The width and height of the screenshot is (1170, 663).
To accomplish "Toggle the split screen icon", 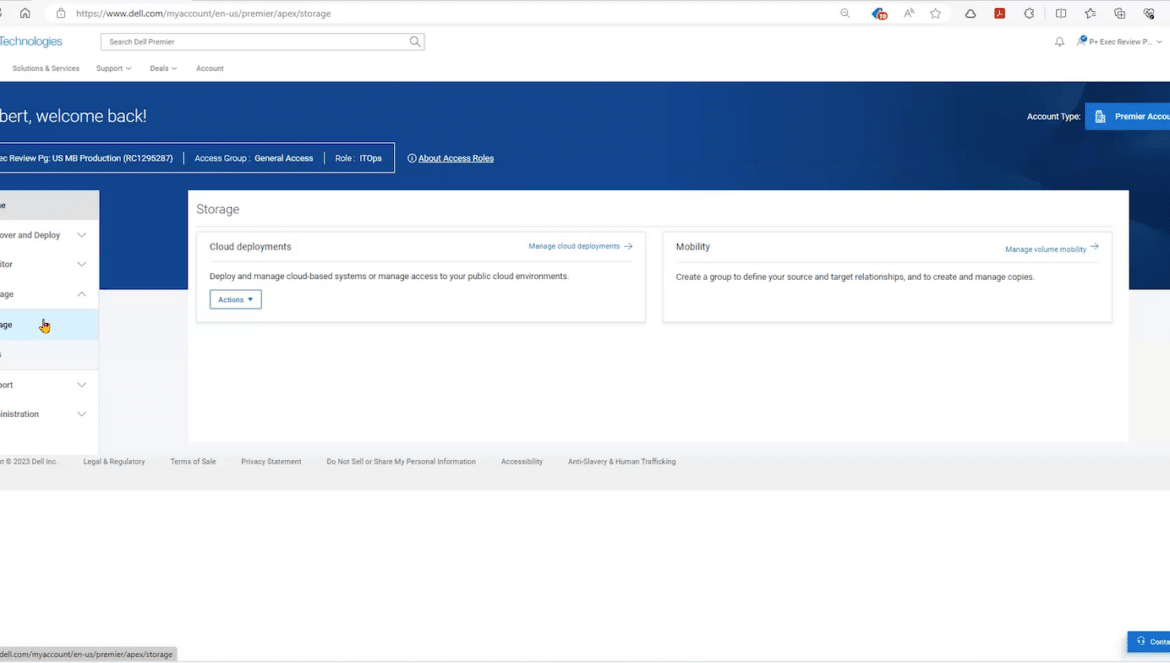I will (x=1061, y=13).
